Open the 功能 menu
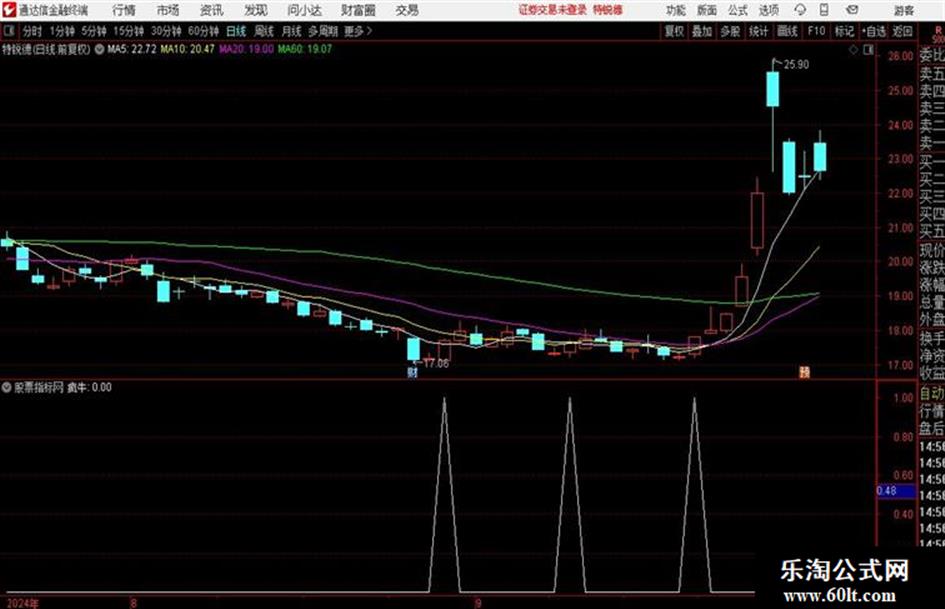The image size is (945, 609). point(676,10)
